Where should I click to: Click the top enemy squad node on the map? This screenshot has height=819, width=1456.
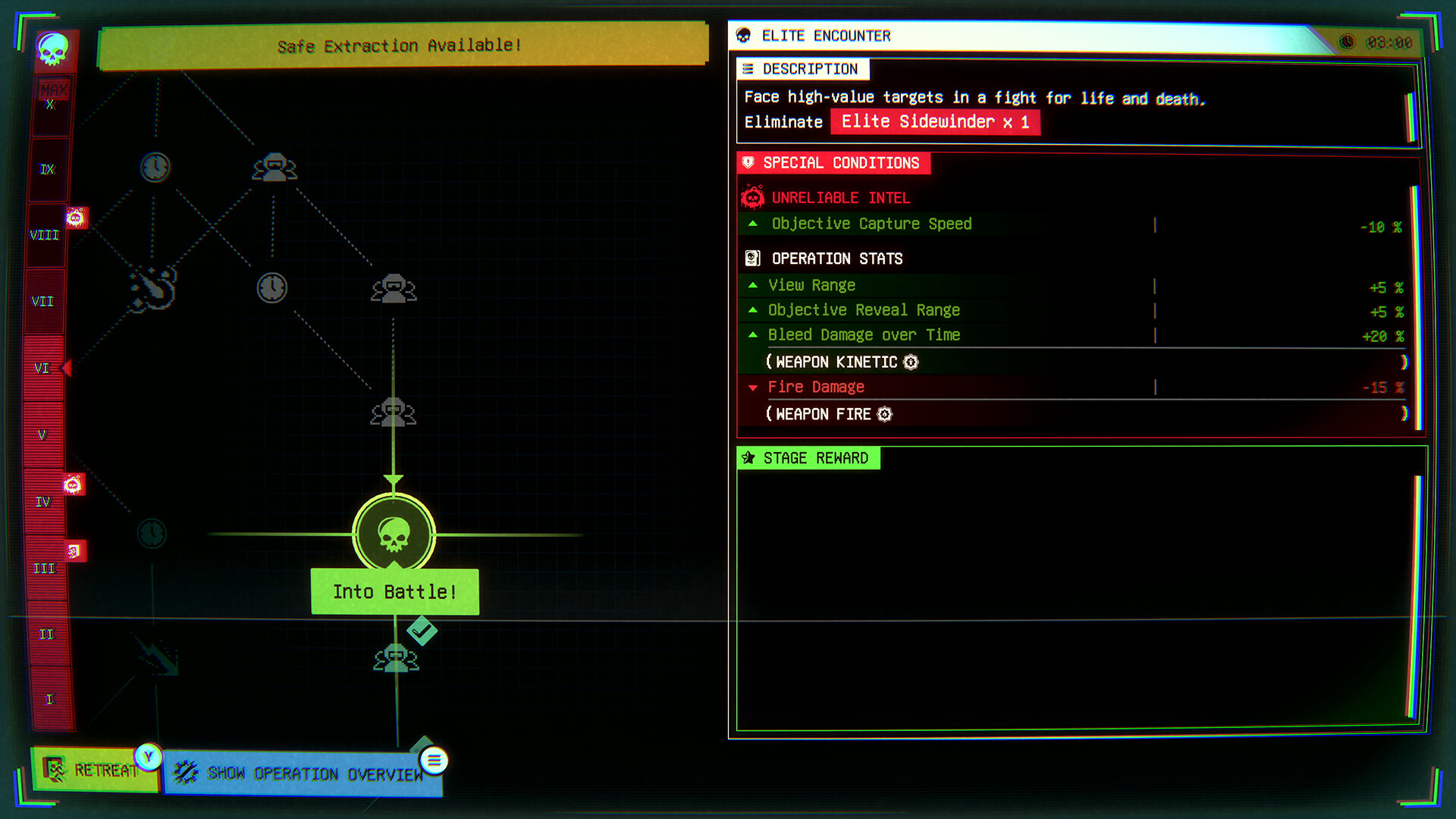275,168
